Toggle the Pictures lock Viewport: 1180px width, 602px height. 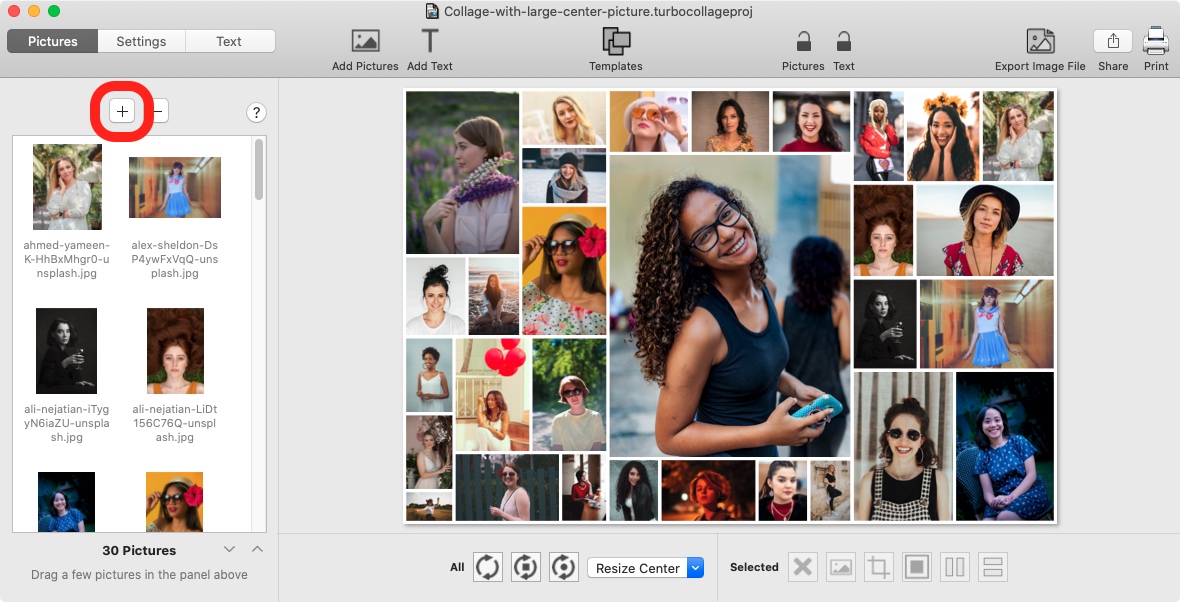[803, 42]
